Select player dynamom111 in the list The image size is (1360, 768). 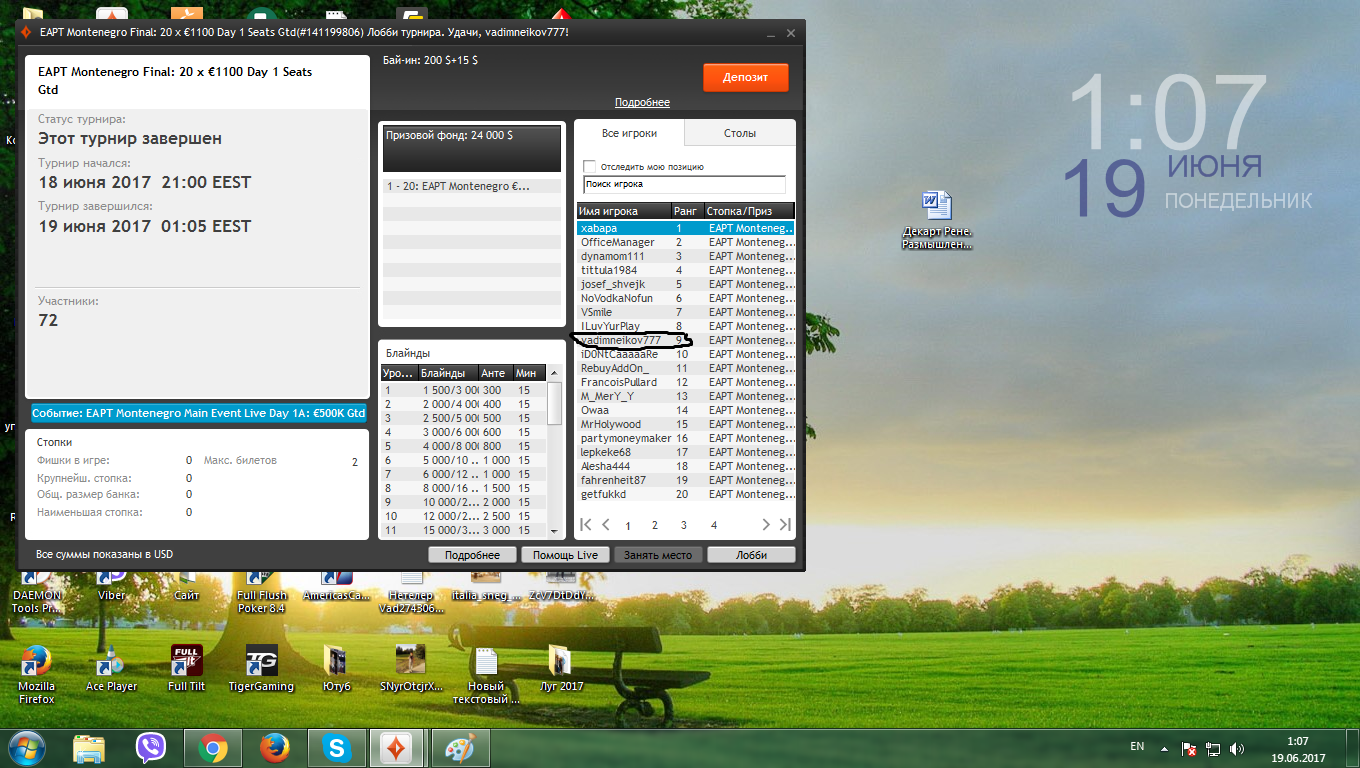(686, 256)
